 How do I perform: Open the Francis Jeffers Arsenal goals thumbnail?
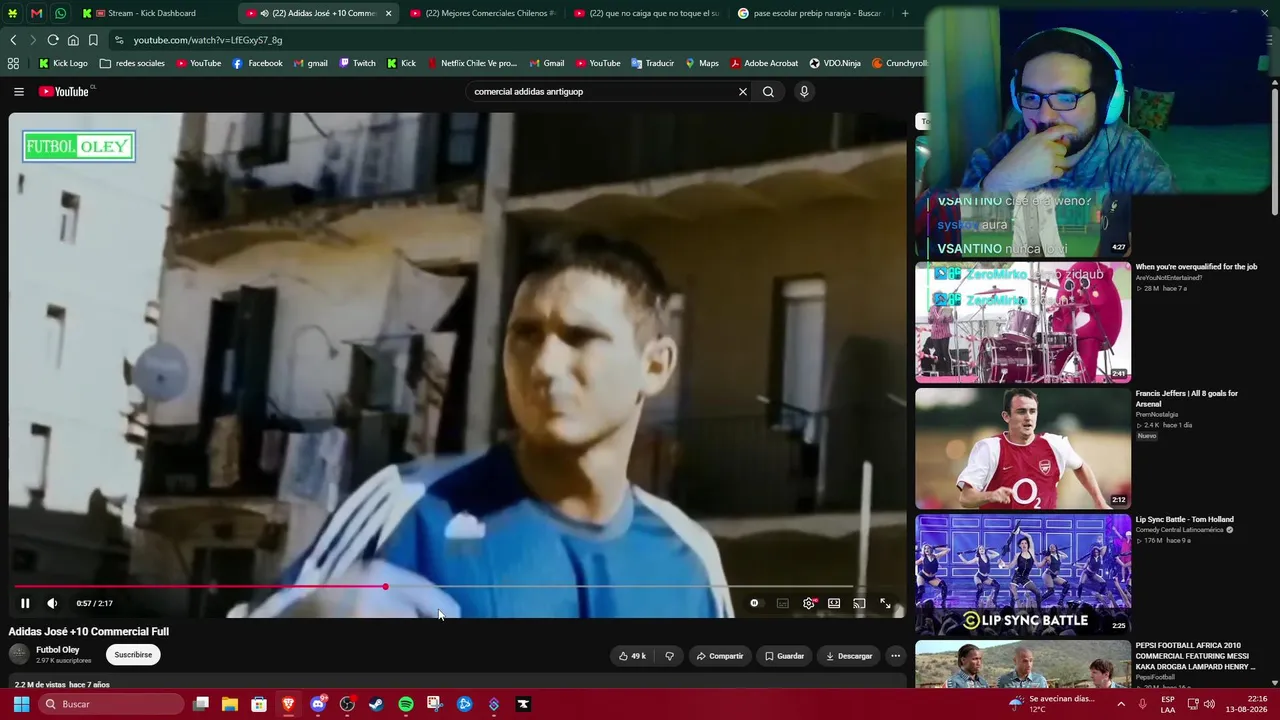1023,448
